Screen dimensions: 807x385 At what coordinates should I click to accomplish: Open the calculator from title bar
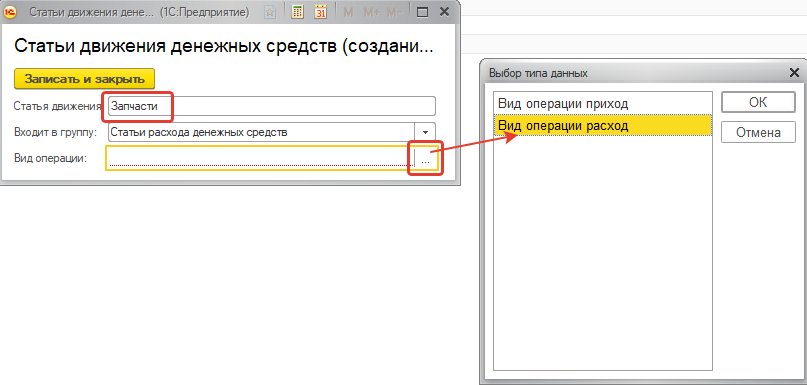click(x=297, y=12)
